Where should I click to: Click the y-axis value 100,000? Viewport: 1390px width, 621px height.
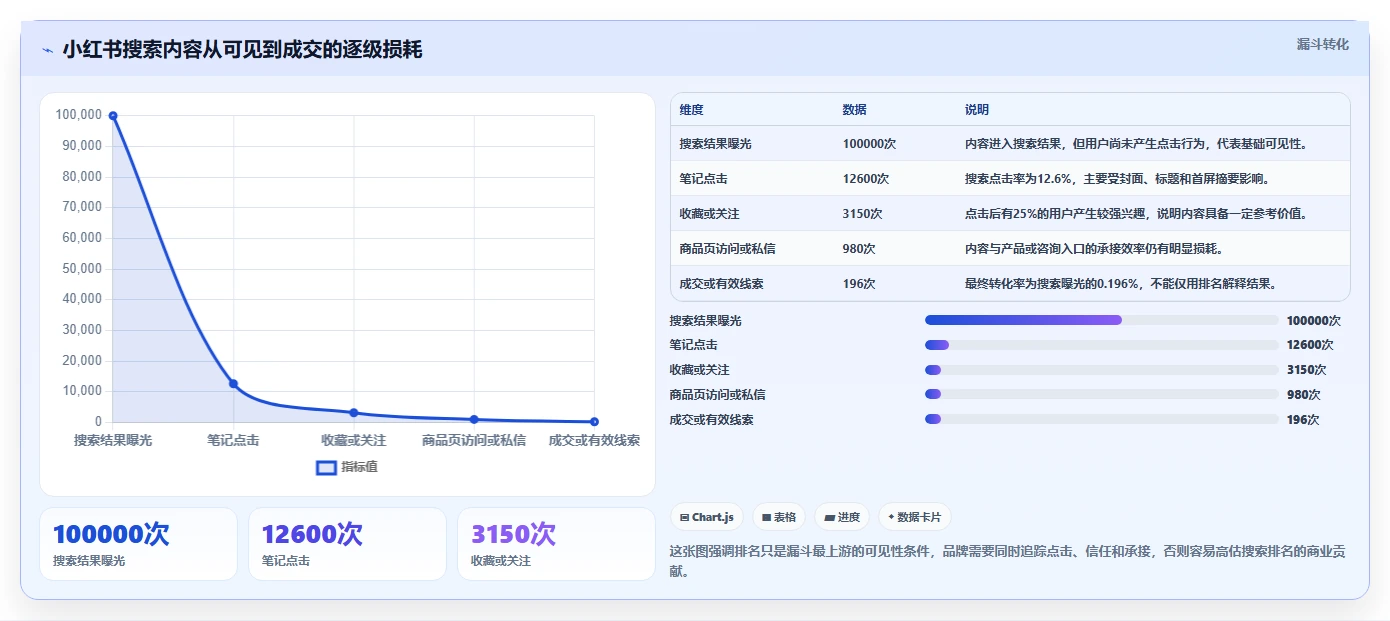pos(79,115)
